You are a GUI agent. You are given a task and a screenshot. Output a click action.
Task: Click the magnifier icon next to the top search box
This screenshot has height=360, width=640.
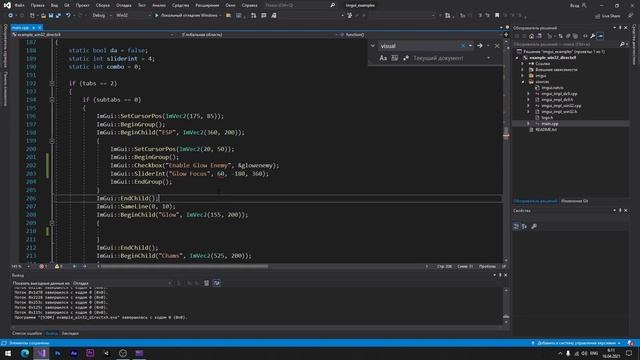click(332, 5)
